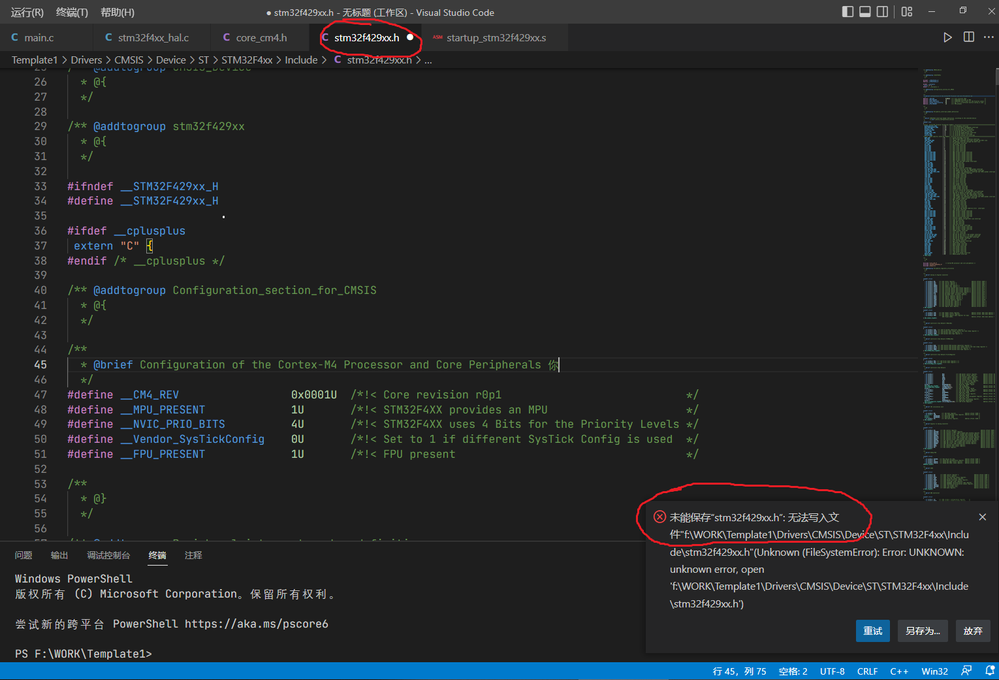Open the customize layout icon
Screen dimensions: 999x680
tap(907, 11)
